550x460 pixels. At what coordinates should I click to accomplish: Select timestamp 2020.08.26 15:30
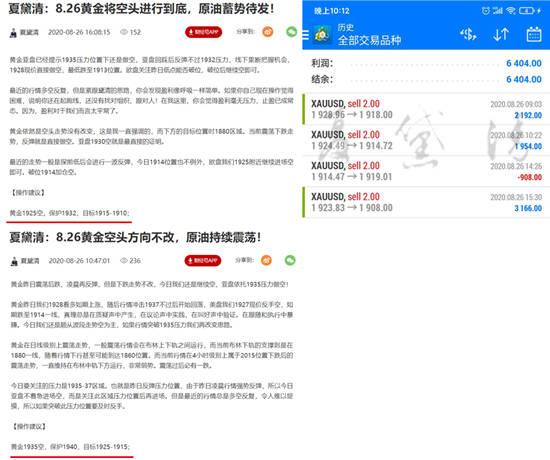click(x=516, y=197)
